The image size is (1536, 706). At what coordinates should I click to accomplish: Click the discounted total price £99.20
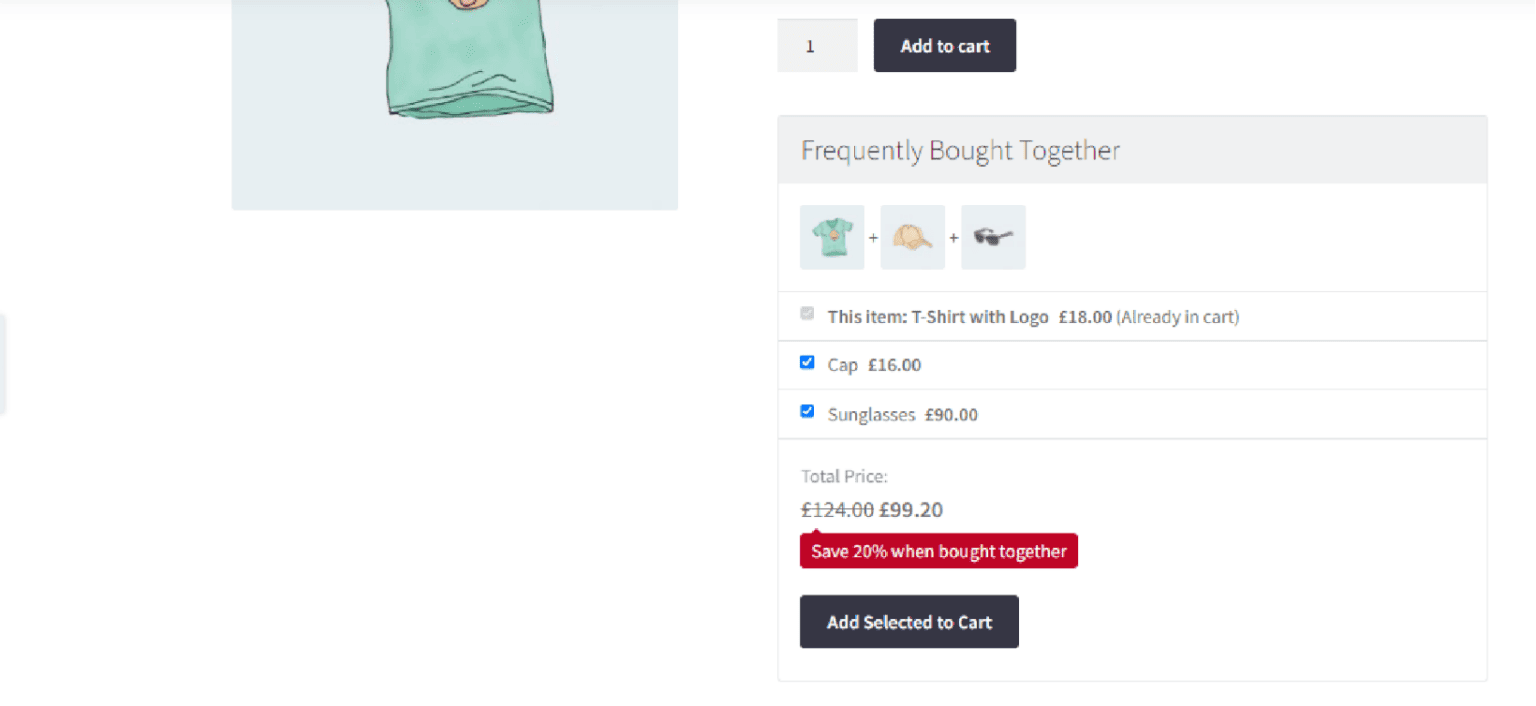(911, 510)
